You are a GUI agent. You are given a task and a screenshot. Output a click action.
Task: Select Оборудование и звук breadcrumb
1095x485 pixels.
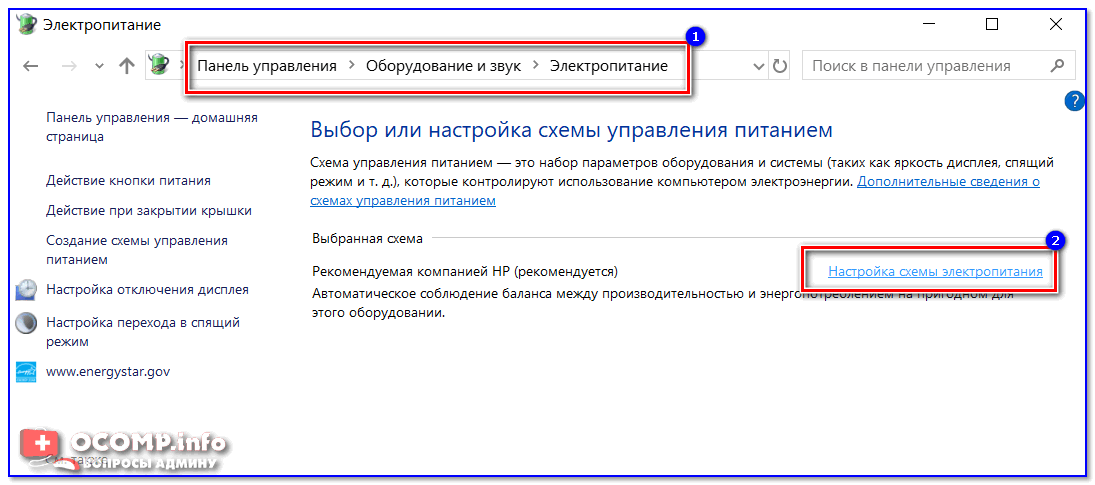443,66
